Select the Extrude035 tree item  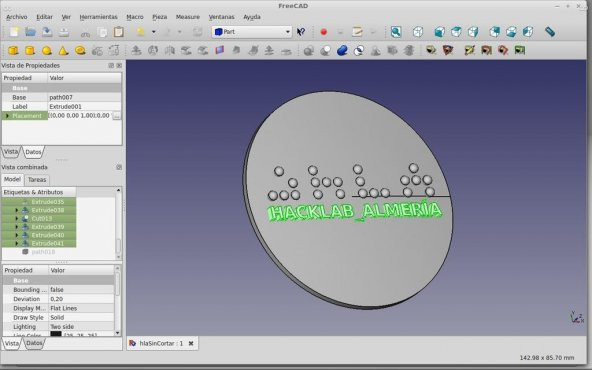click(48, 202)
